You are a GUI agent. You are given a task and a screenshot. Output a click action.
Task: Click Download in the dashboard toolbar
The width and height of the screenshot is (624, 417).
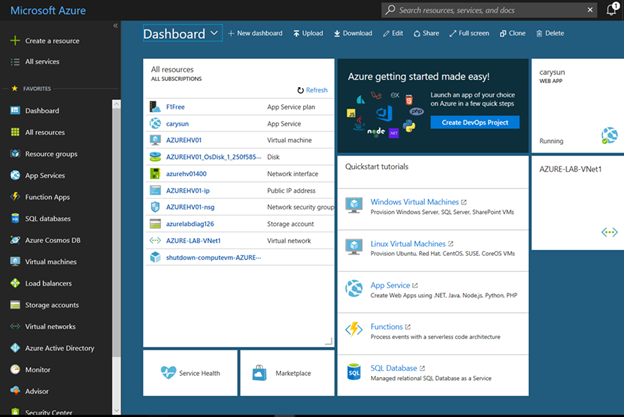pyautogui.click(x=353, y=33)
